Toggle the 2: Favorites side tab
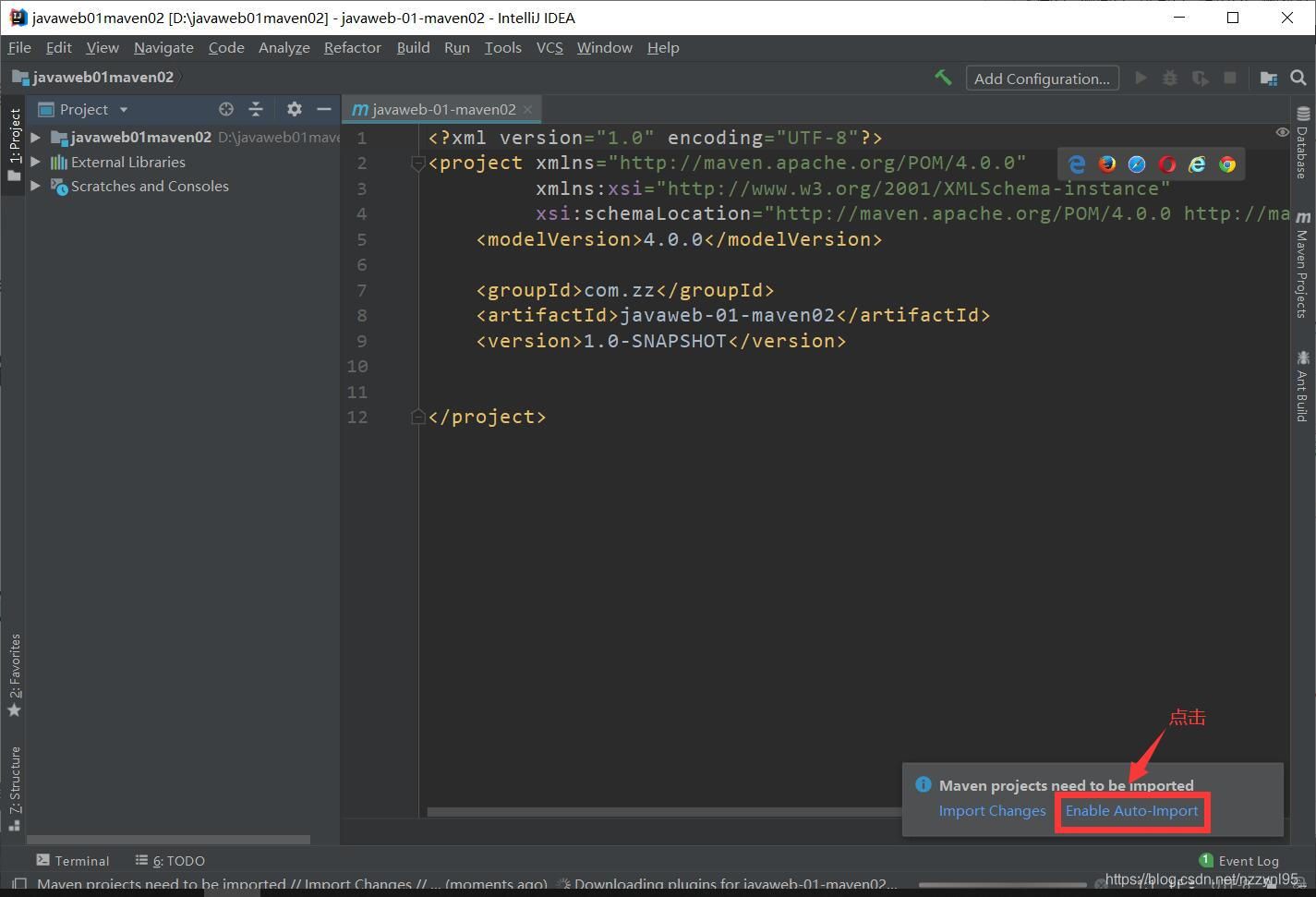The height and width of the screenshot is (897, 1316). pos(14,676)
